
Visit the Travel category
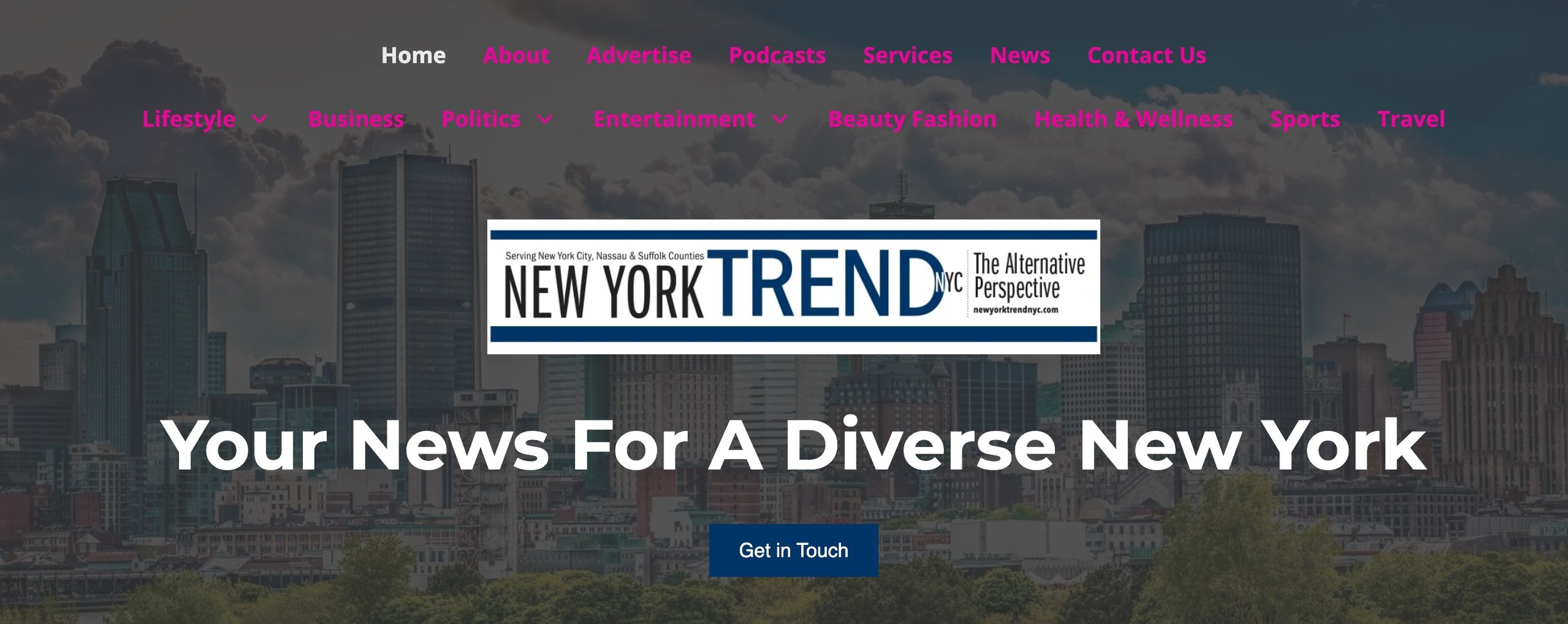1411,119
